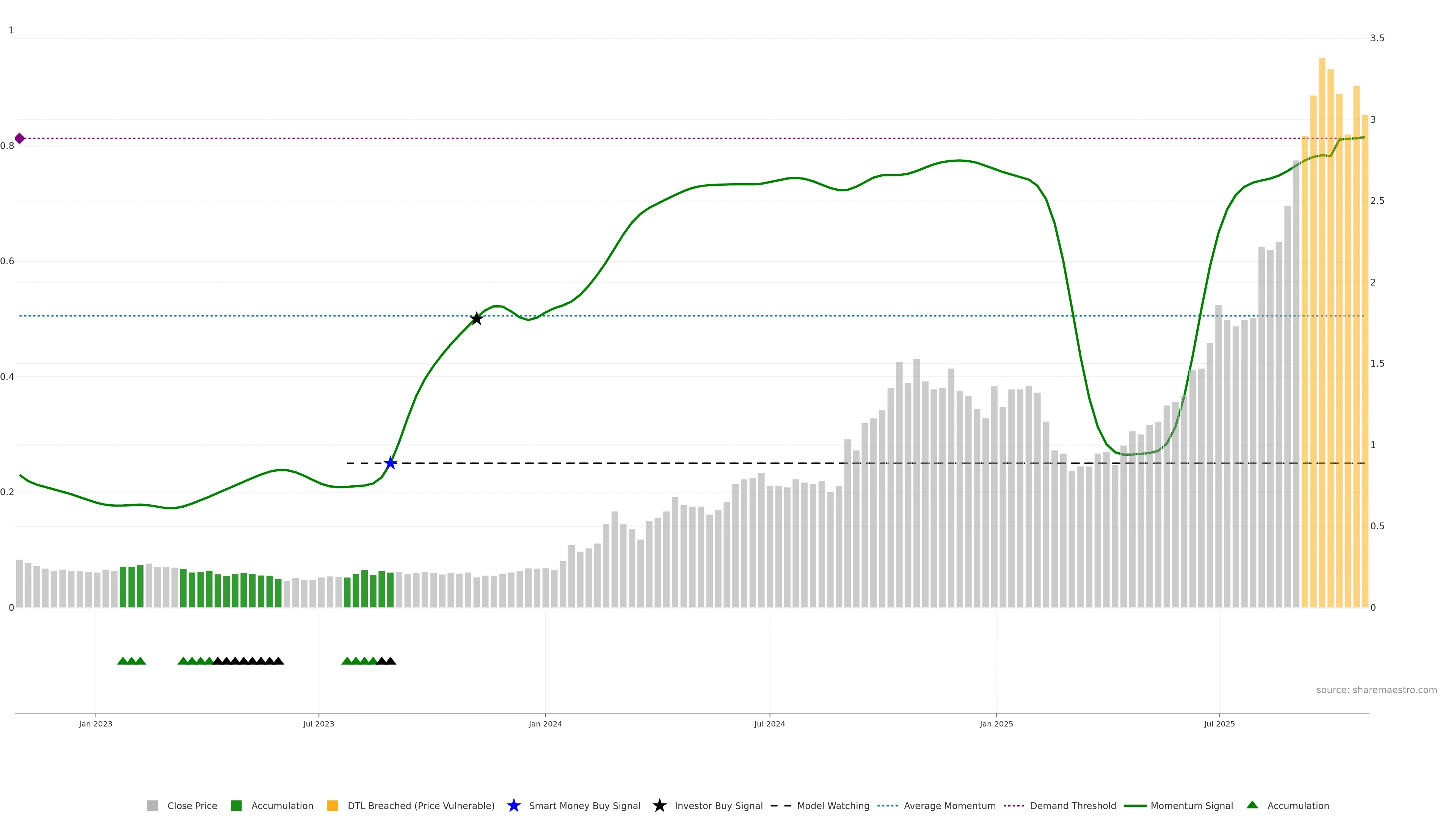1456x819 pixels.
Task: Click the green triangle Accumulation legend icon
Action: click(1252, 805)
